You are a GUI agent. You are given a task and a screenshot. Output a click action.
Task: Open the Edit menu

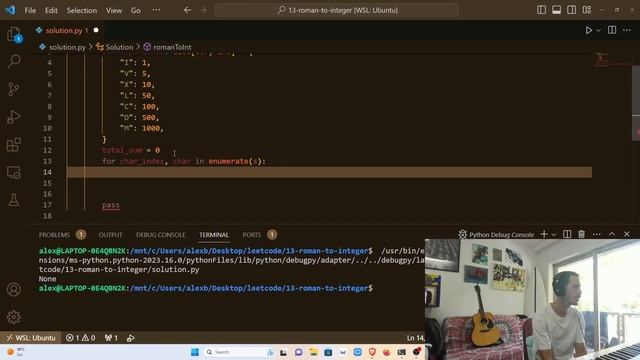51,10
